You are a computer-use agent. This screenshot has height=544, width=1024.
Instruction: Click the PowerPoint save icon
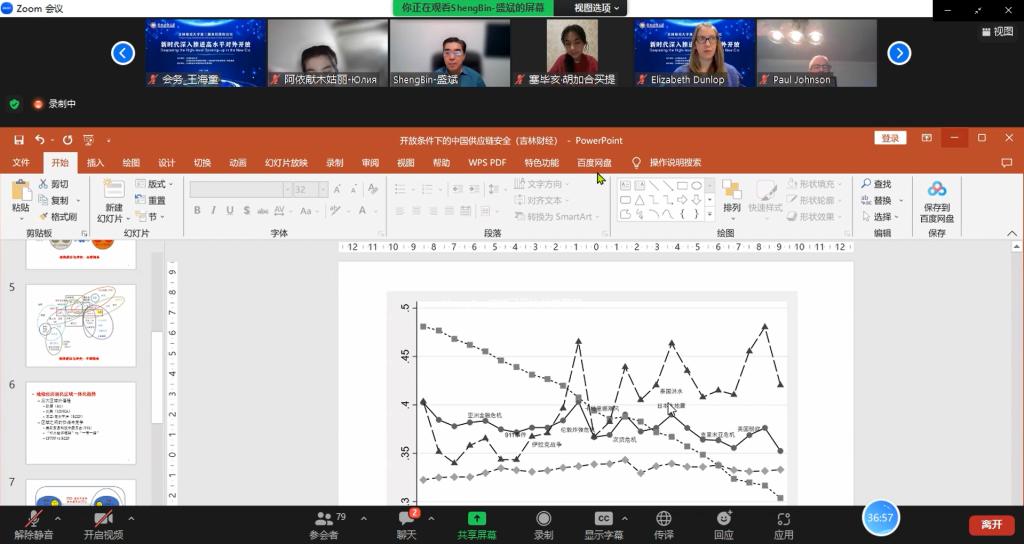[x=18, y=140]
